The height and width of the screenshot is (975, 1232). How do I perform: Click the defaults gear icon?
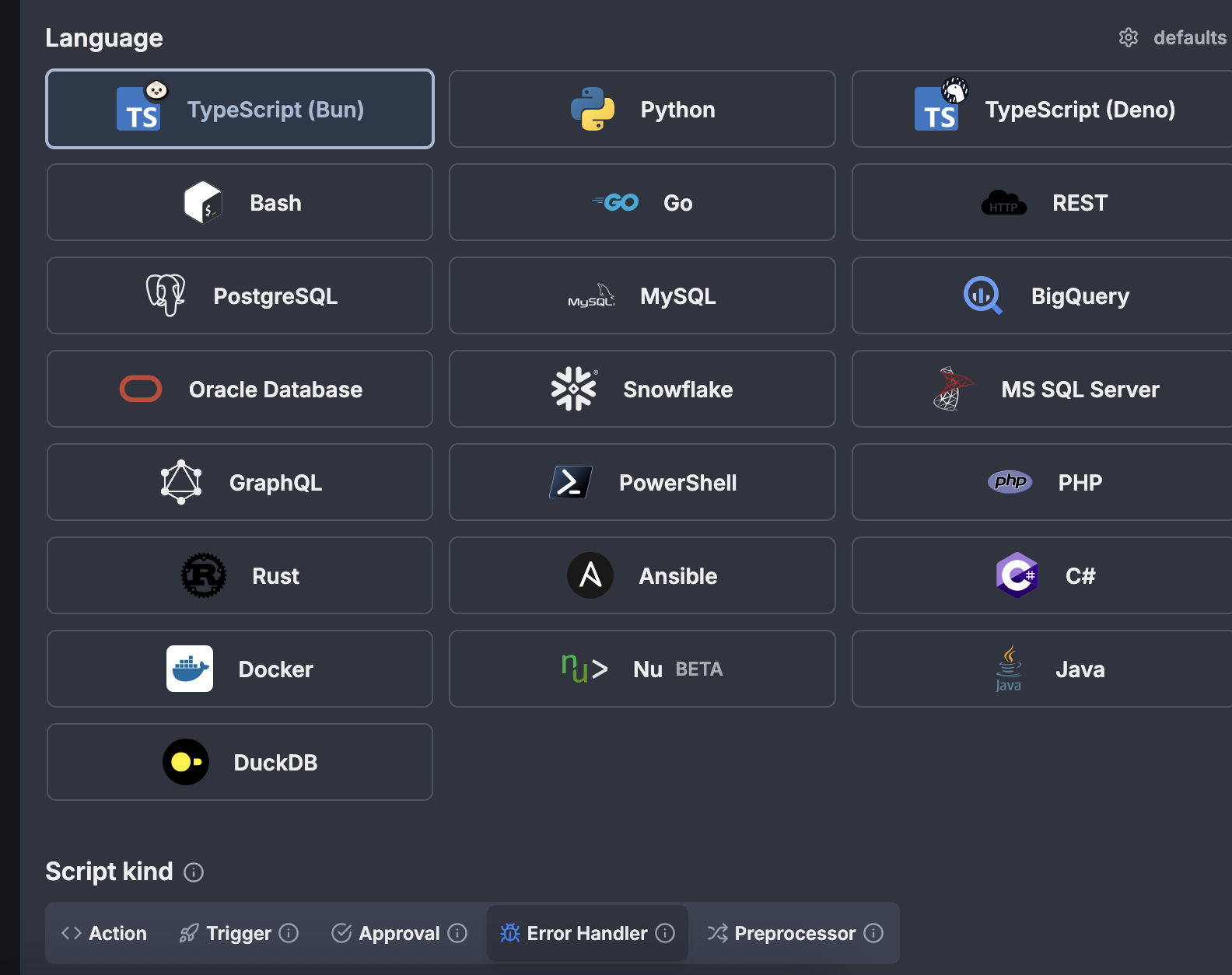click(x=1129, y=37)
